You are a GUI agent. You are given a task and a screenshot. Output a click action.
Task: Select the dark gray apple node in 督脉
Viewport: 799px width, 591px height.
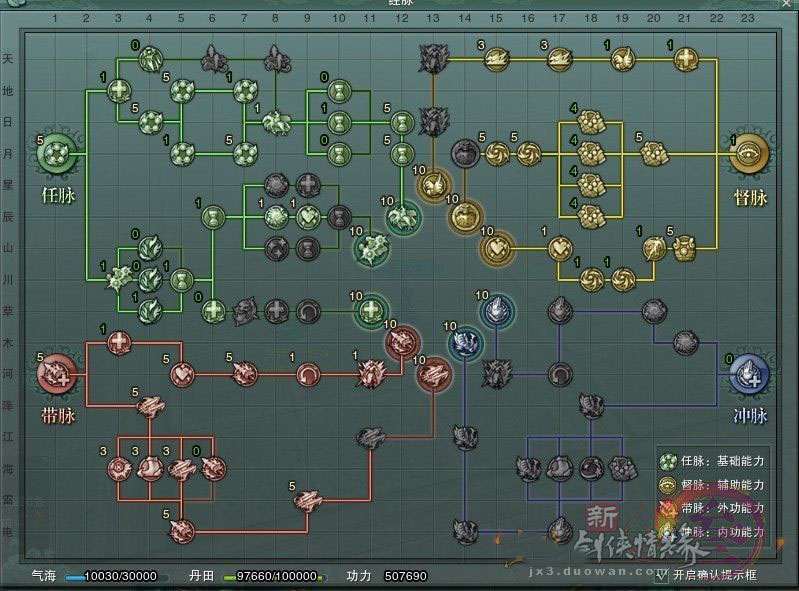[464, 153]
